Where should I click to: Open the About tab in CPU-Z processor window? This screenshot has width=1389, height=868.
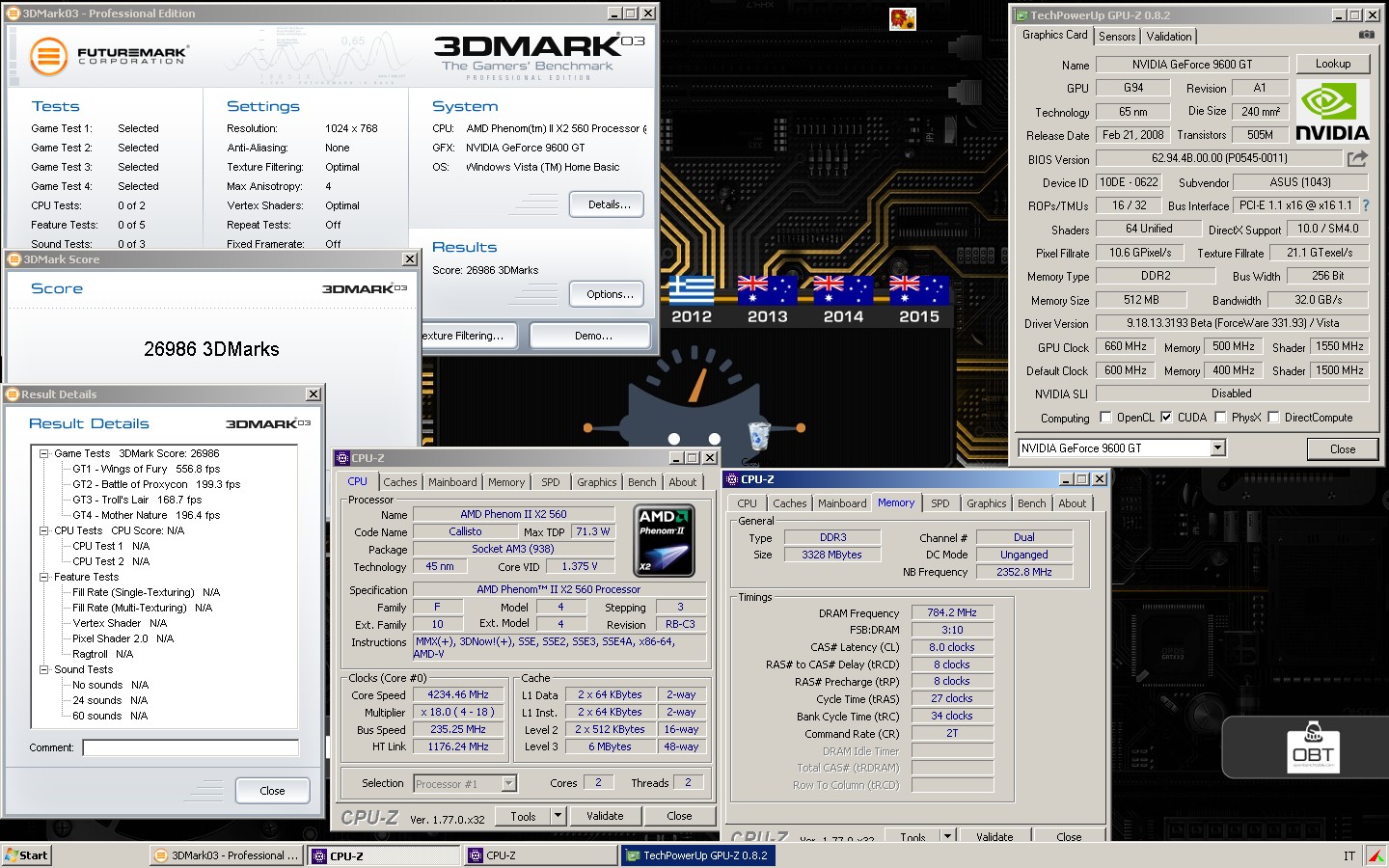[683, 482]
